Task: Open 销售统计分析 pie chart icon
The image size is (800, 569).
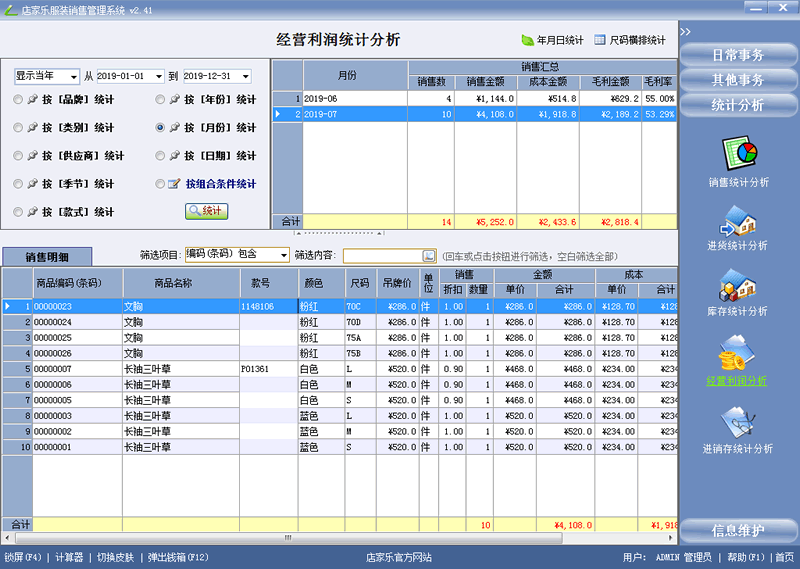Action: point(738,154)
